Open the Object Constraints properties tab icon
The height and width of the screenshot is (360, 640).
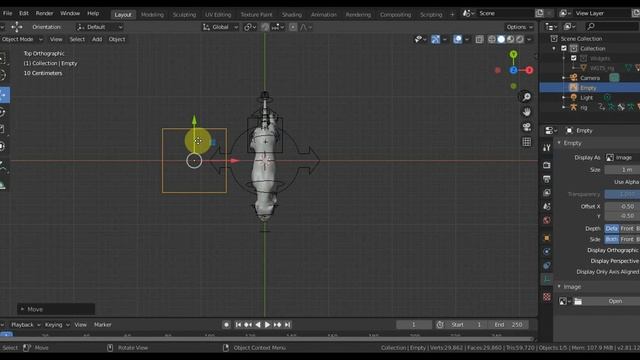tap(547, 265)
